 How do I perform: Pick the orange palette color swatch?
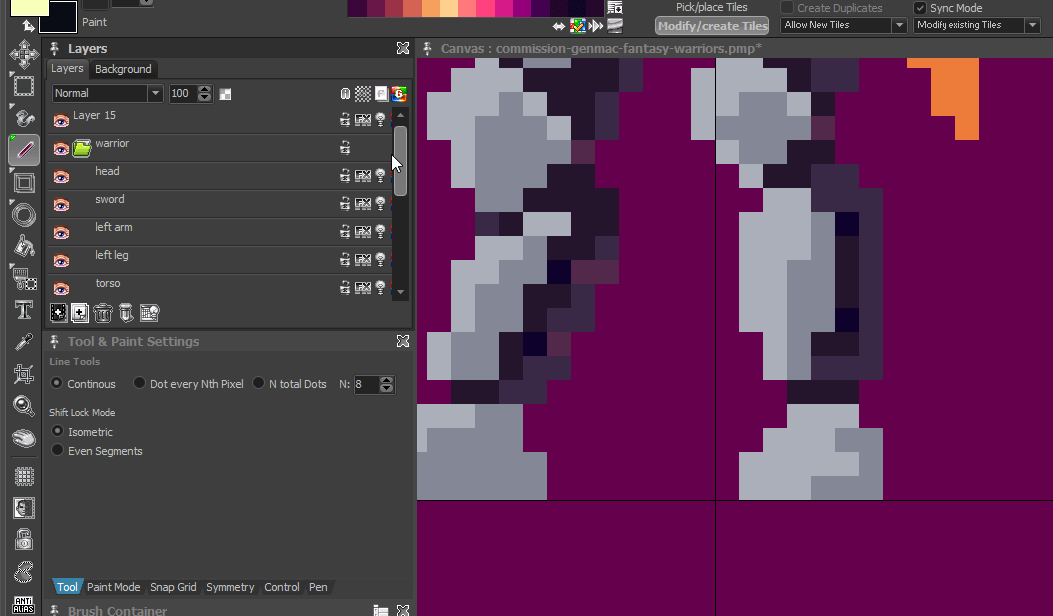coord(429,8)
